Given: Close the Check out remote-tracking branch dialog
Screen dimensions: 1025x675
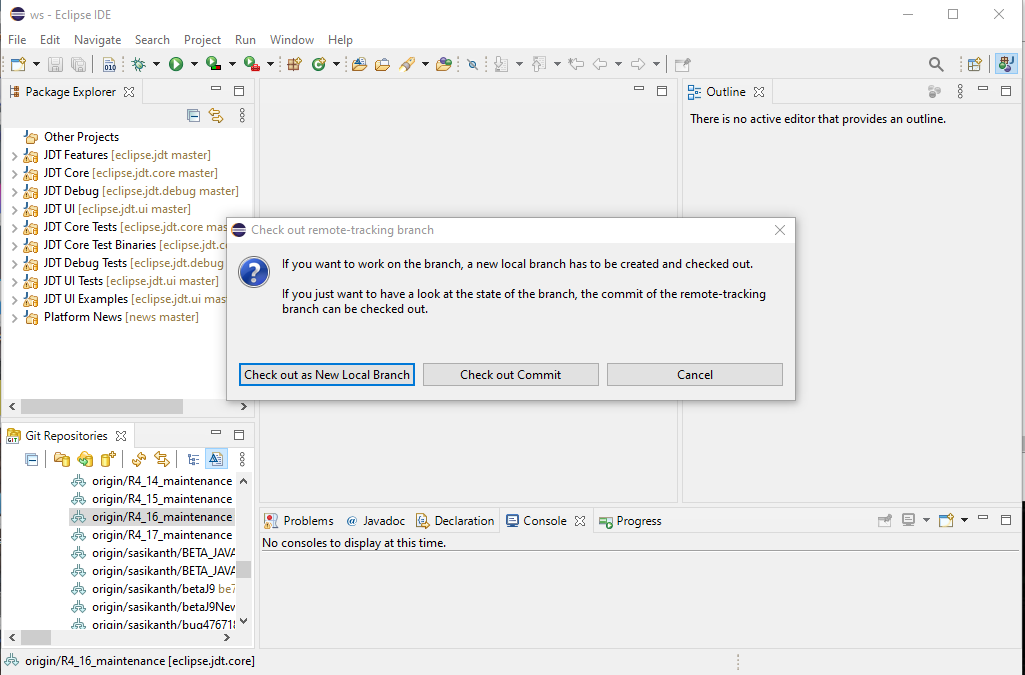Looking at the screenshot, I should coord(779,230).
